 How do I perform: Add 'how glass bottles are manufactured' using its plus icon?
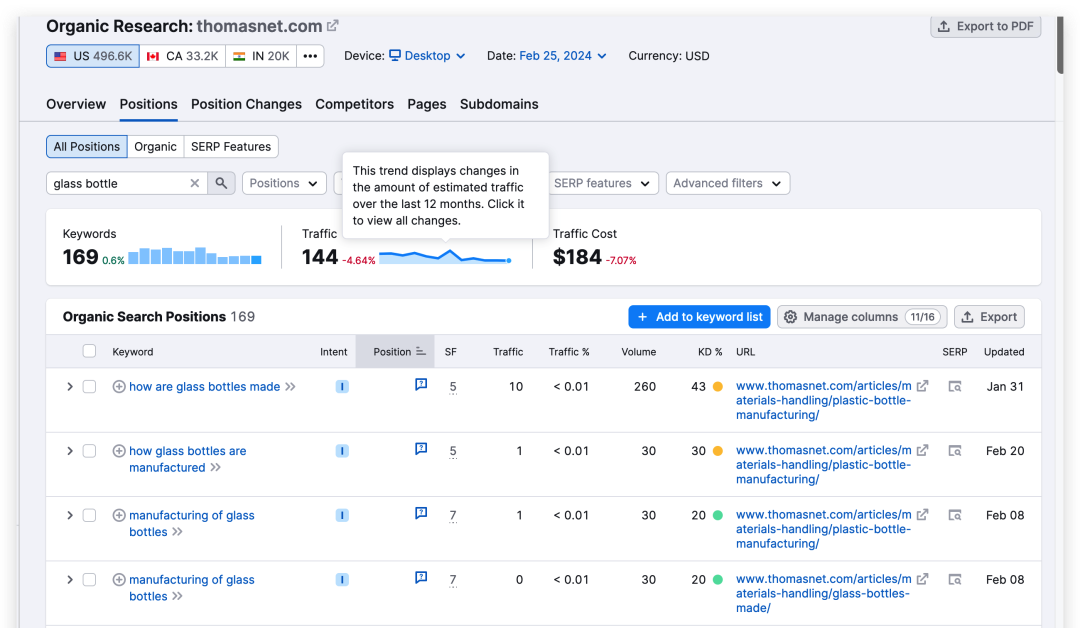tap(119, 451)
